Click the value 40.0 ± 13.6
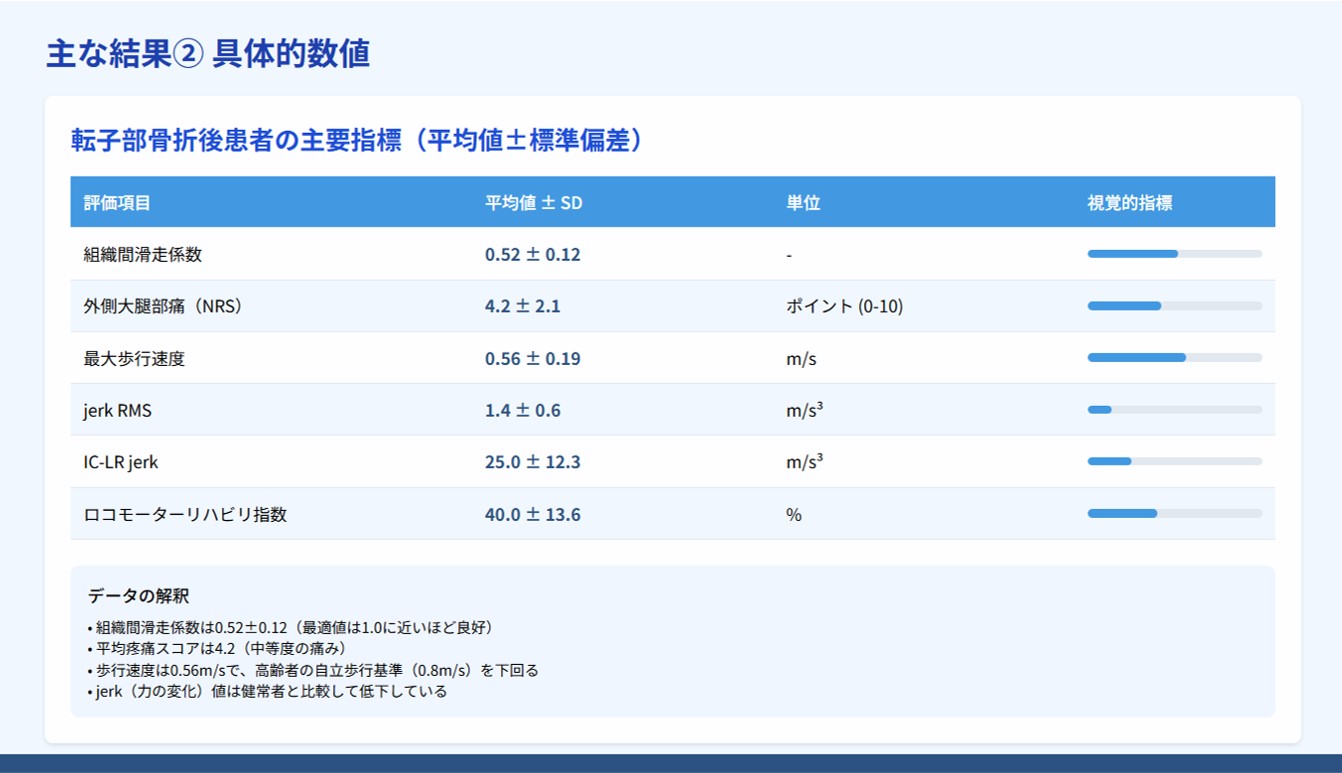 [x=532, y=515]
